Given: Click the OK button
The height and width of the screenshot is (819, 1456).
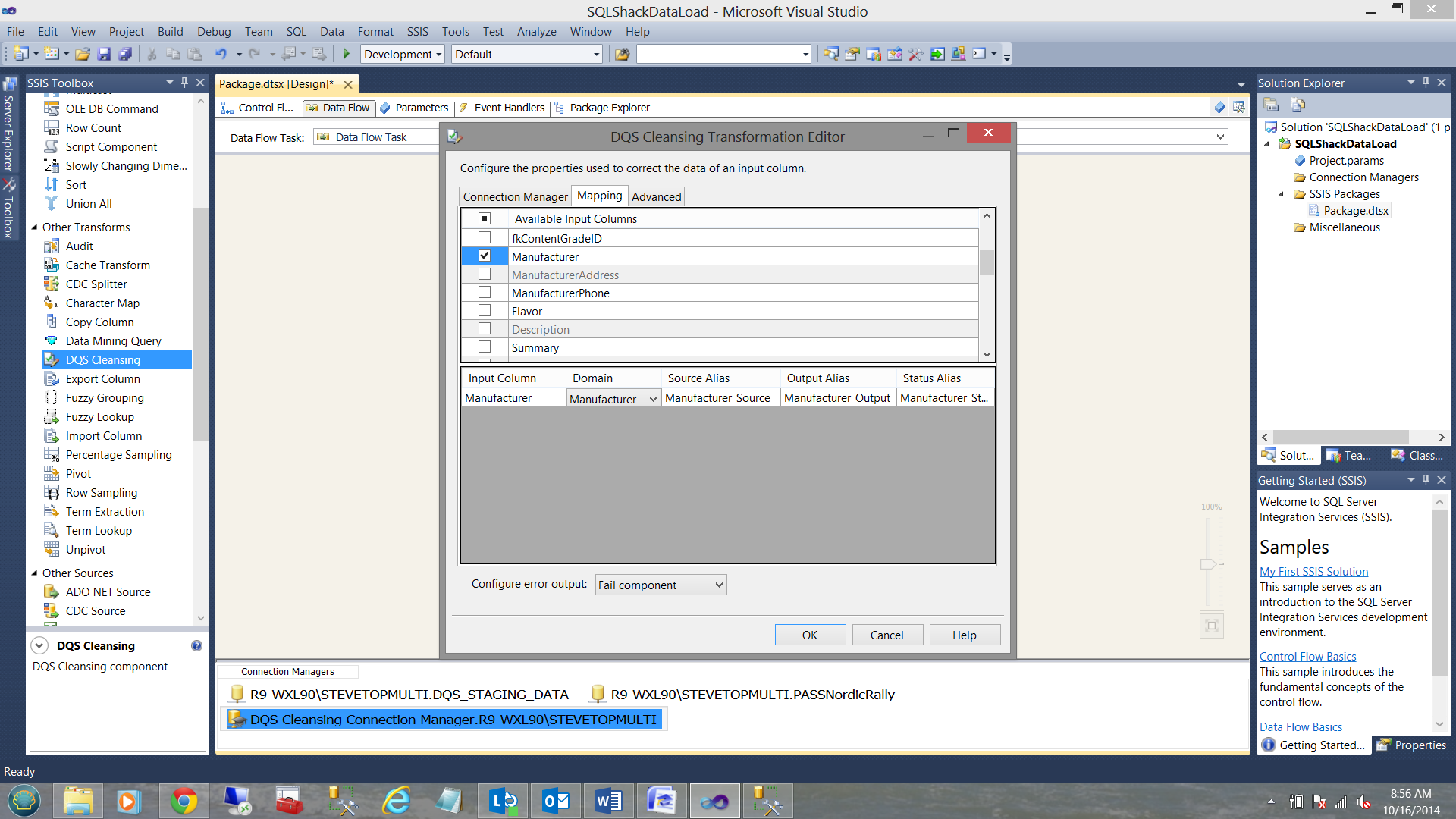Looking at the screenshot, I should tap(809, 635).
